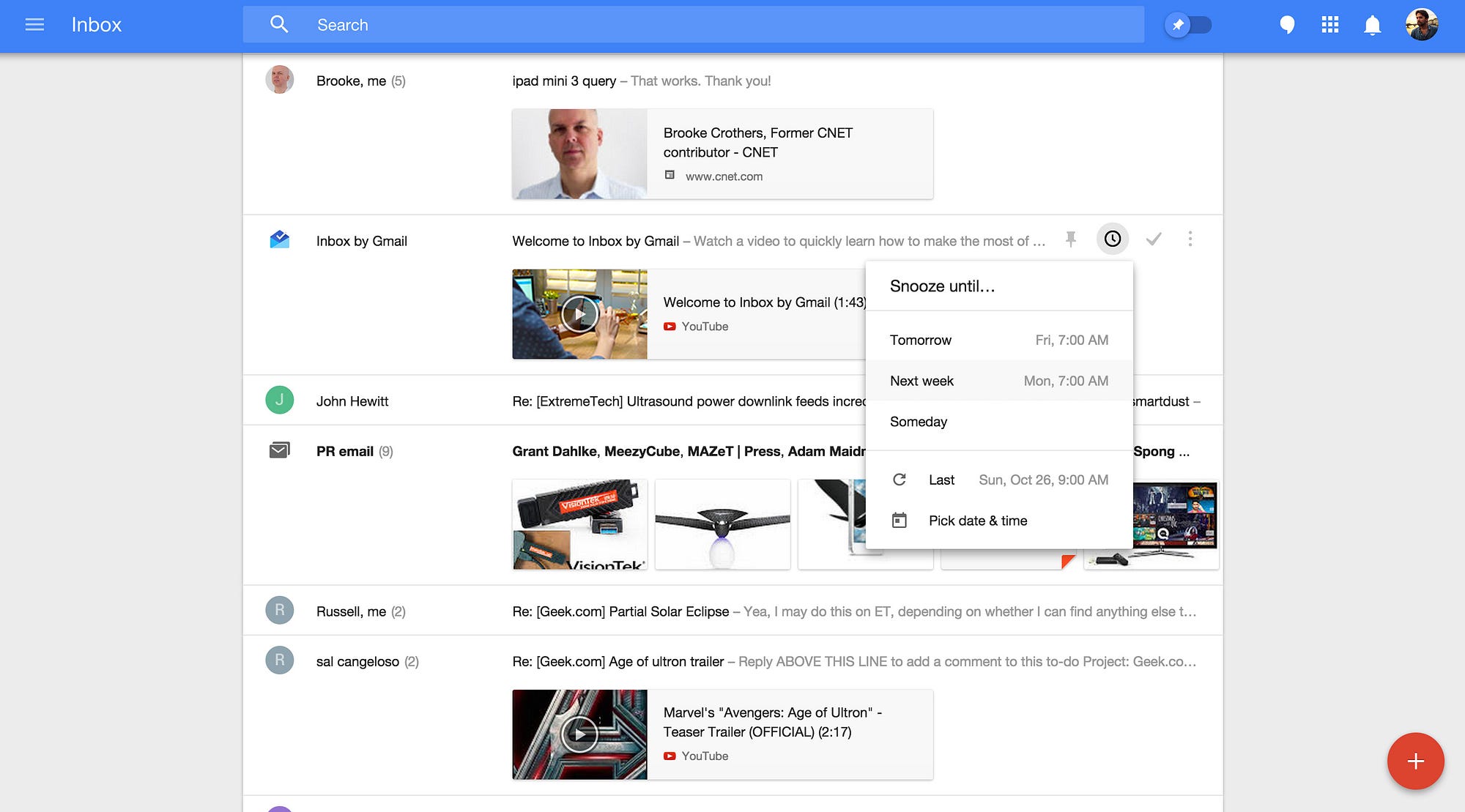Choose Someday snooze option
Viewport: 1465px width, 812px height.
click(x=999, y=422)
